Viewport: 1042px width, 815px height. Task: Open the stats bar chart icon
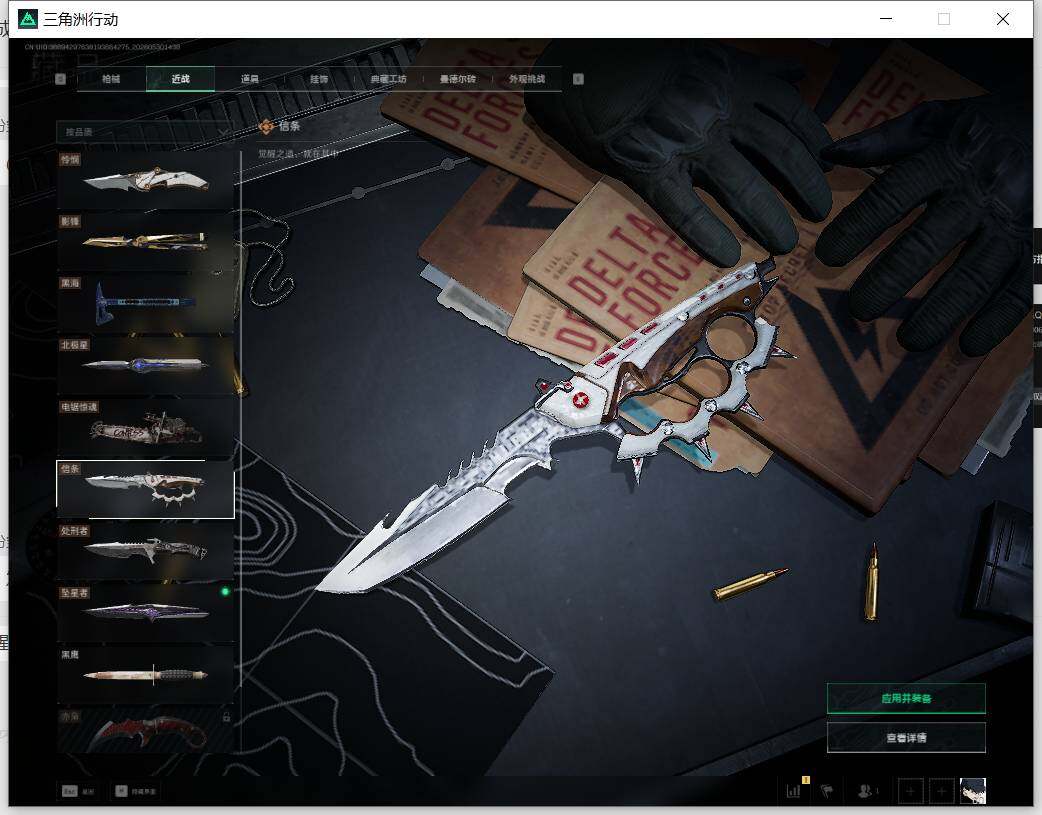coord(793,791)
